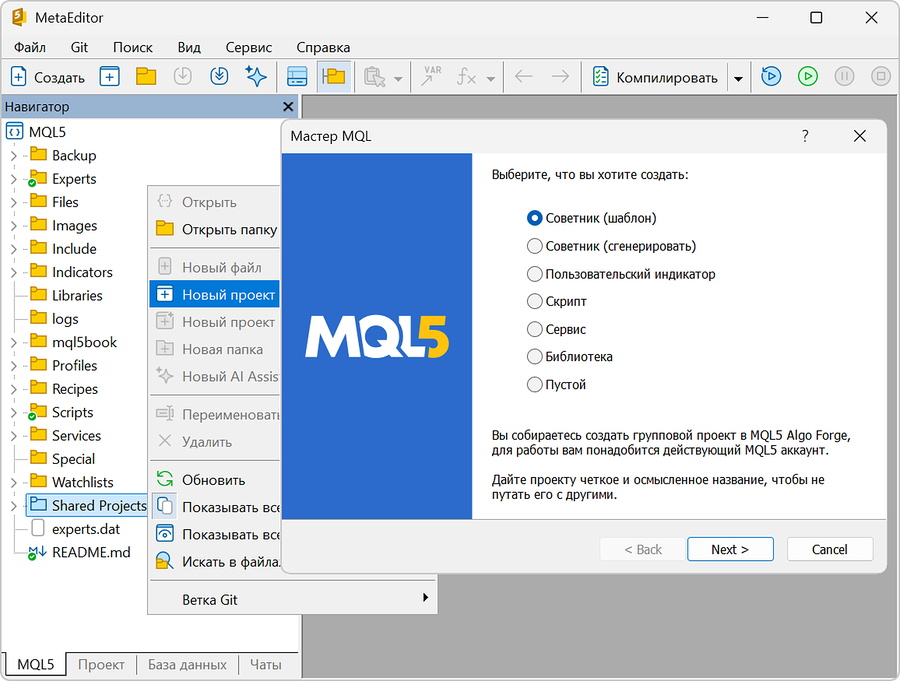
Task: Click the yellow open folder toolbar icon
Action: pyautogui.click(x=146, y=76)
